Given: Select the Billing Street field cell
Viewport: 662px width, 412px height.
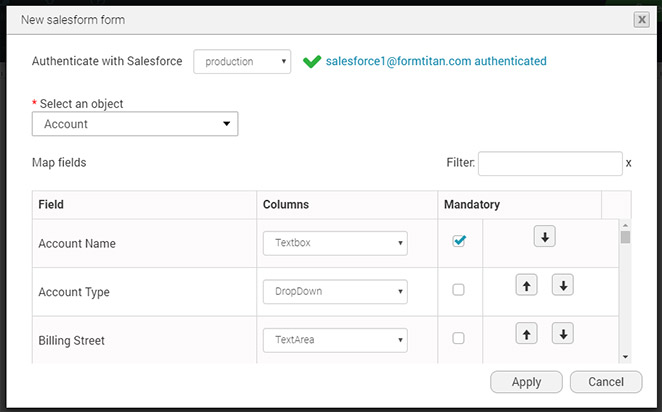Looking at the screenshot, I should coord(144,340).
